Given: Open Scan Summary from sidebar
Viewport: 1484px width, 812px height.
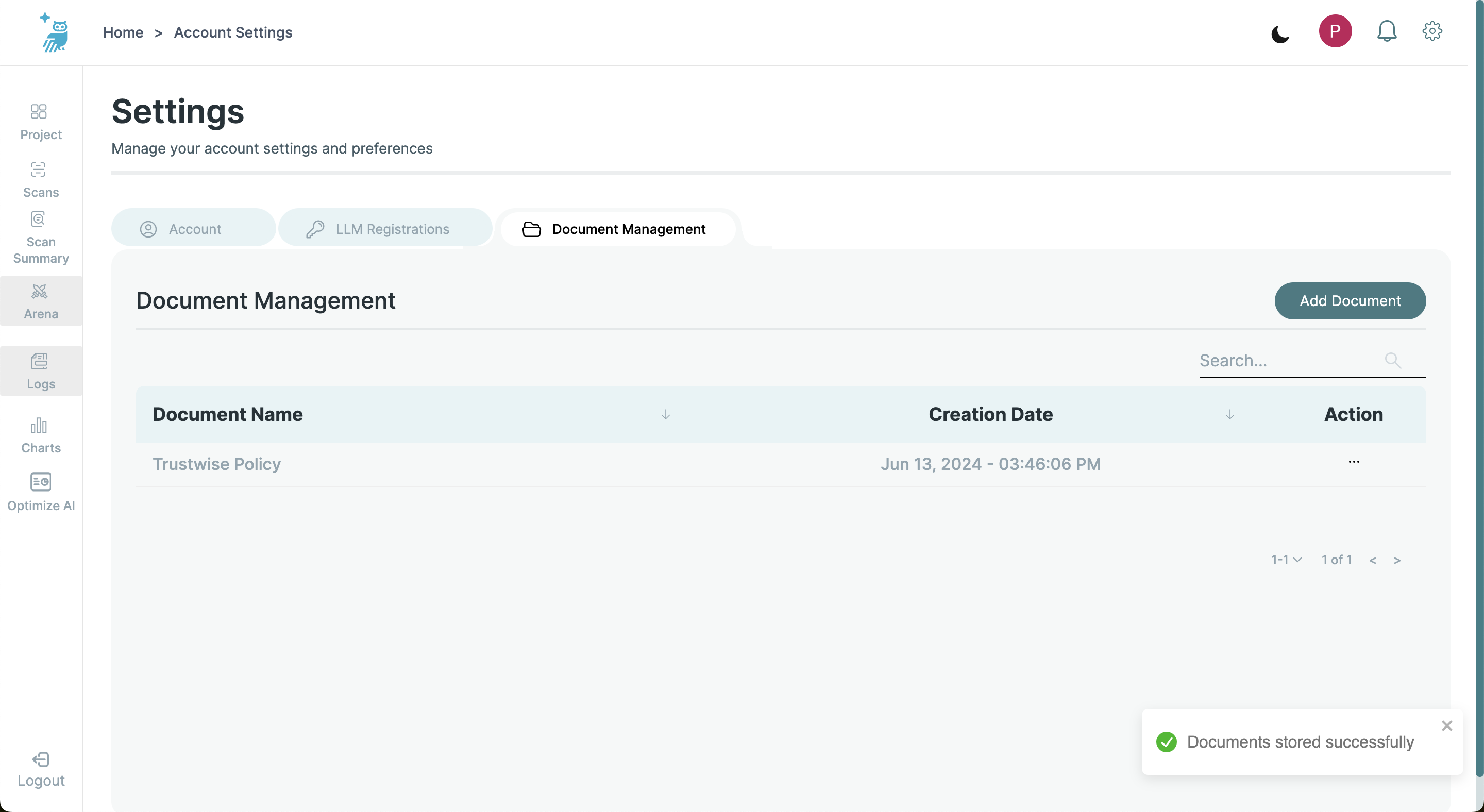Looking at the screenshot, I should tap(40, 238).
